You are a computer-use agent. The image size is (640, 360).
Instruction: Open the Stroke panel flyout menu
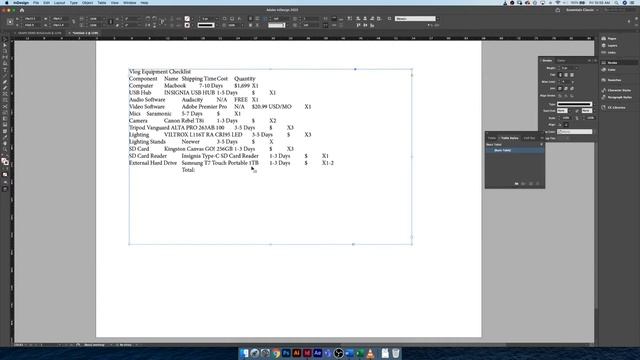[x=595, y=60]
